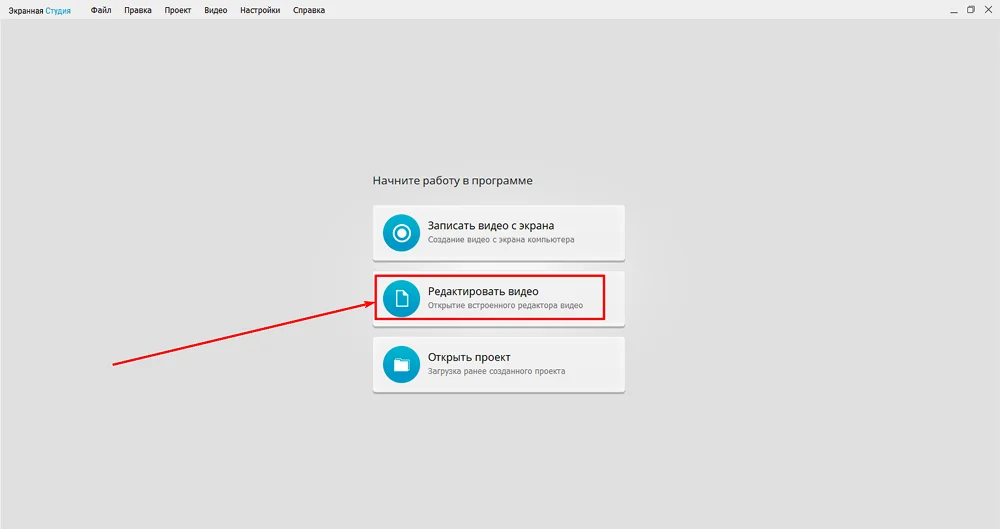Click the folder icon for opening project
Viewport: 1000px width, 529px height.
(401, 364)
